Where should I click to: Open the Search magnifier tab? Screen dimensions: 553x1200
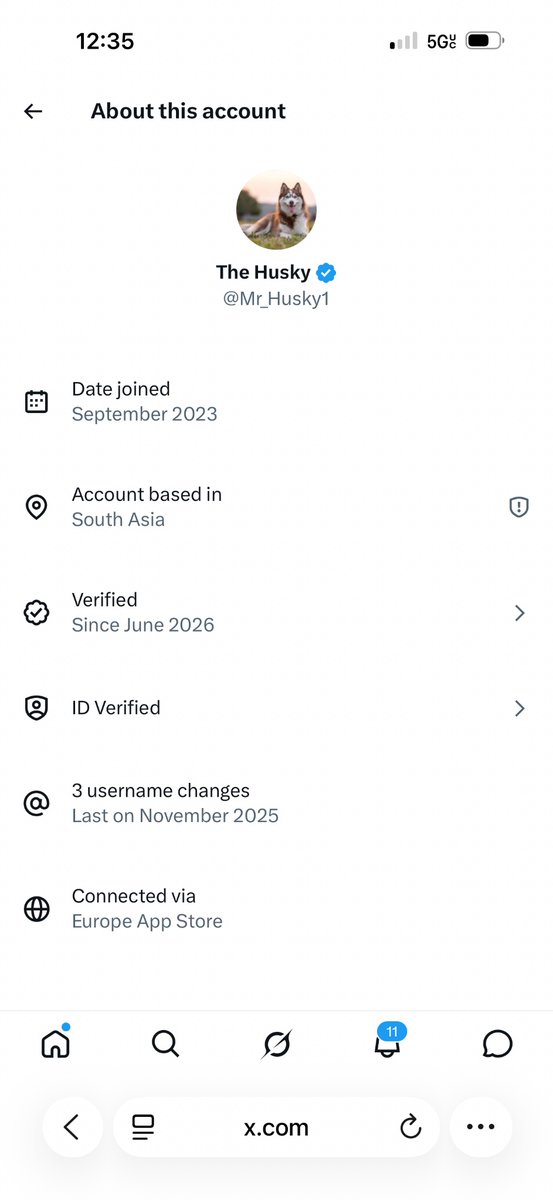tap(165, 1044)
